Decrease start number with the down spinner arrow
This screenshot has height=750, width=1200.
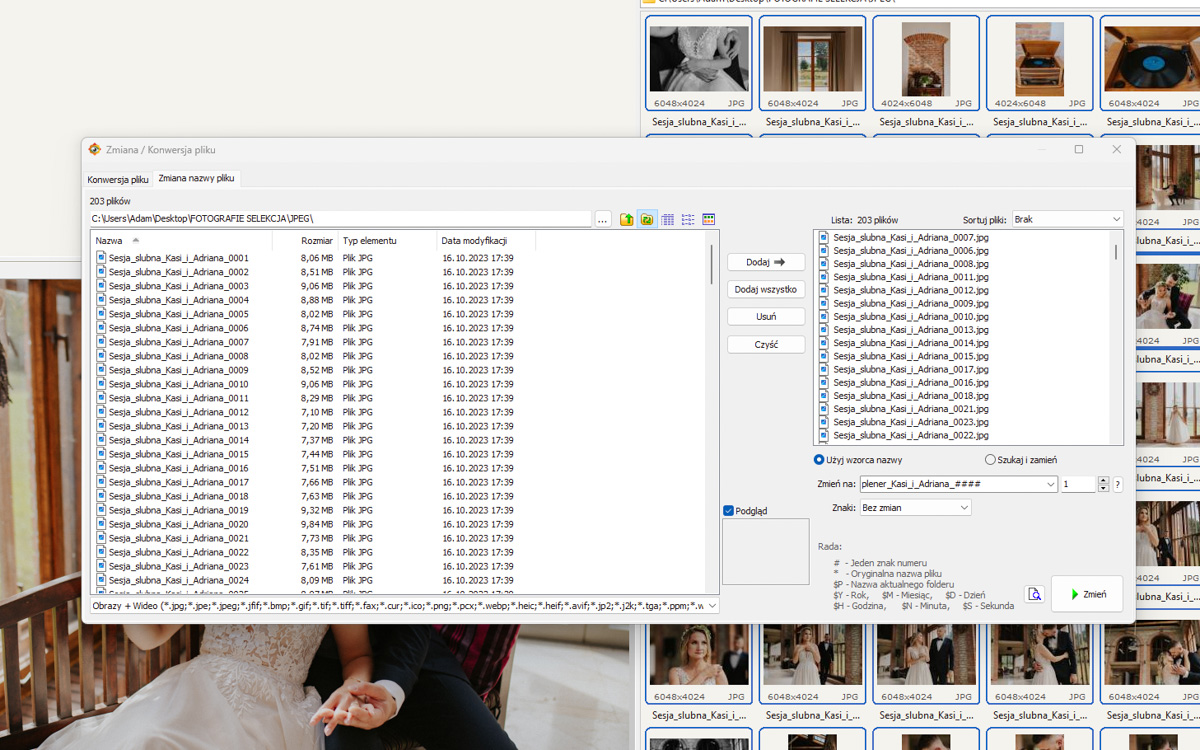[x=1103, y=488]
